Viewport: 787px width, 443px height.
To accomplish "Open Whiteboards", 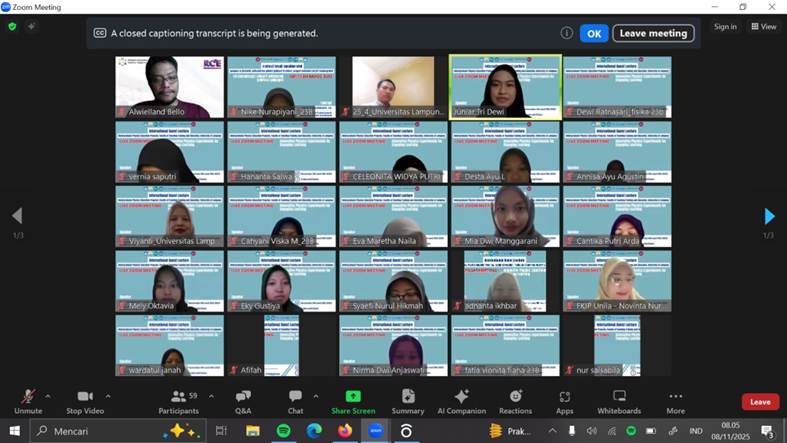I will coord(619,399).
